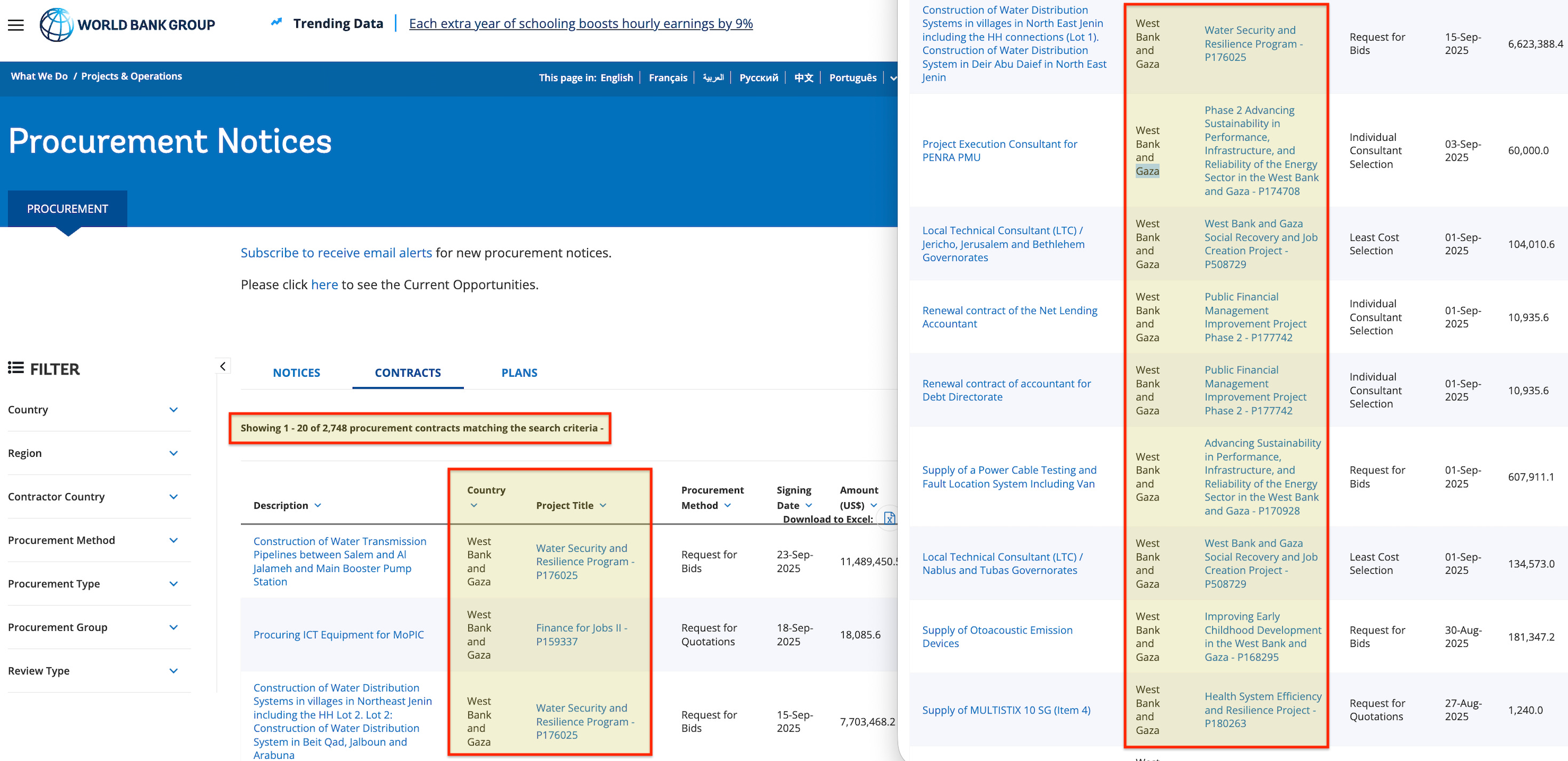Sort by Amount (US$) chevron
Viewport: 1568px width, 761px height.
pos(874,505)
